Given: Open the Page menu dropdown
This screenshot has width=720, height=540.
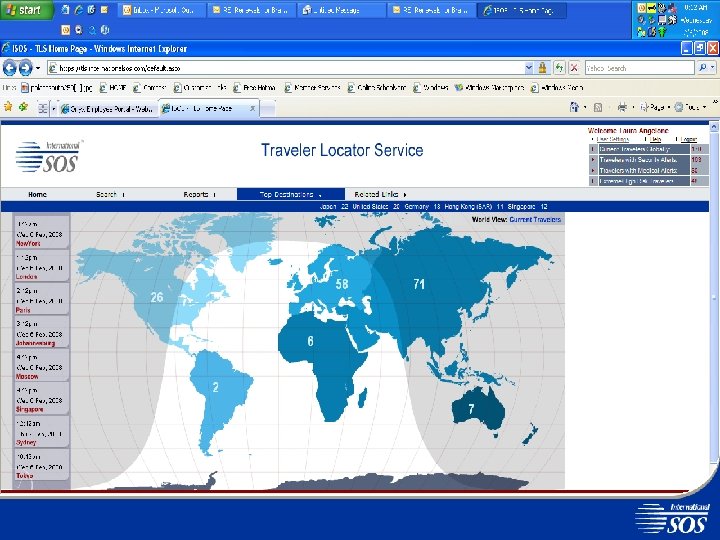Looking at the screenshot, I should pos(655,107).
